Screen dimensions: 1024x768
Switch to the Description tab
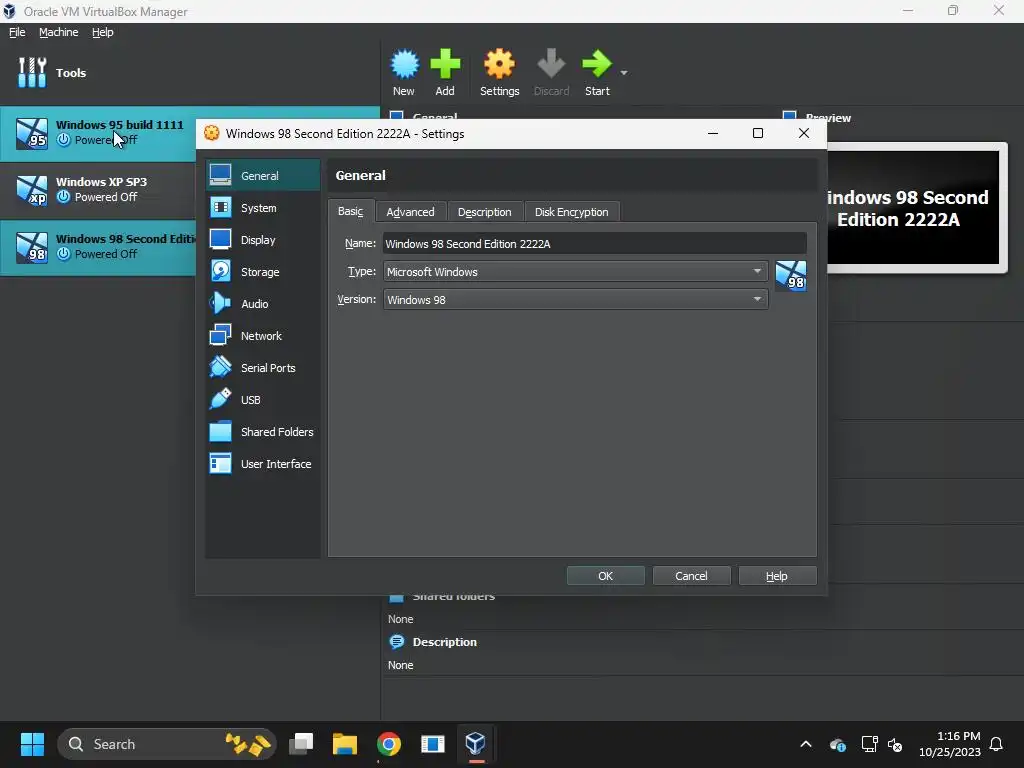pos(485,212)
